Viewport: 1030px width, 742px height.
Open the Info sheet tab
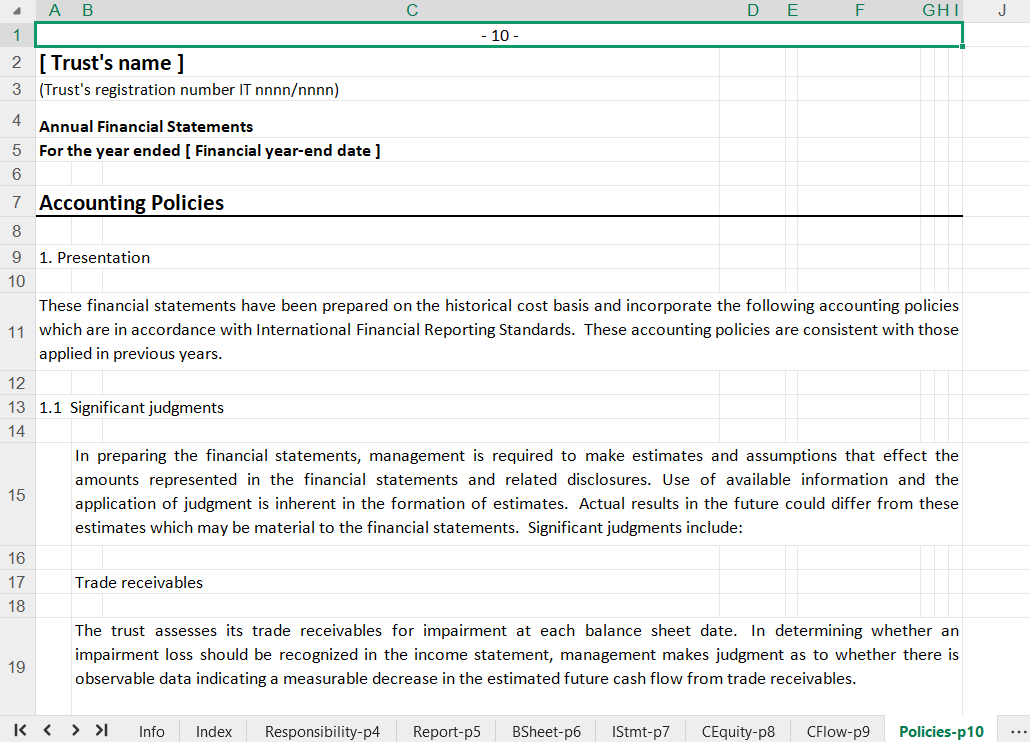tap(152, 731)
